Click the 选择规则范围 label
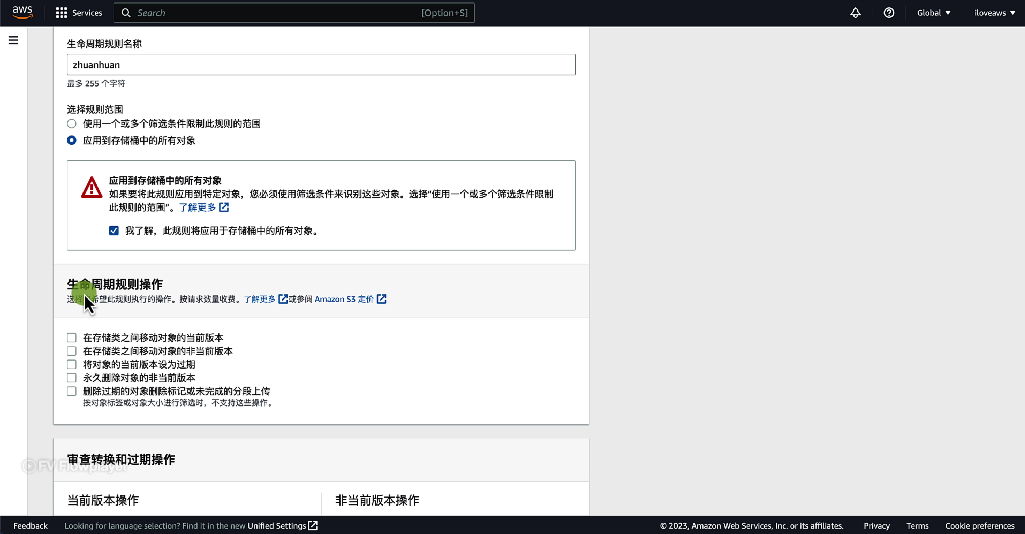 (95, 109)
